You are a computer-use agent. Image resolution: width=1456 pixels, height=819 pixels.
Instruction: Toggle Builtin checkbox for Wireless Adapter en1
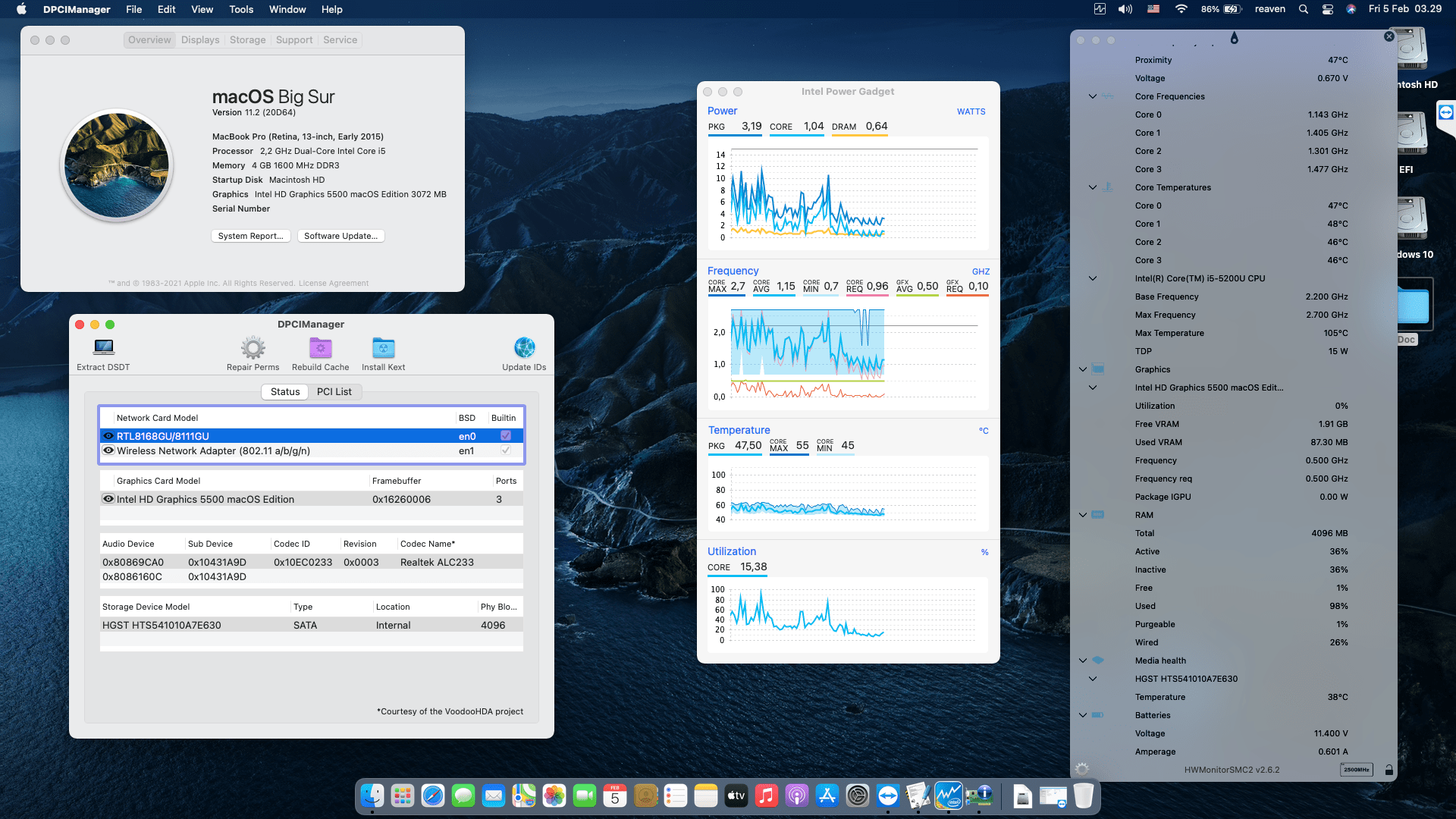506,450
